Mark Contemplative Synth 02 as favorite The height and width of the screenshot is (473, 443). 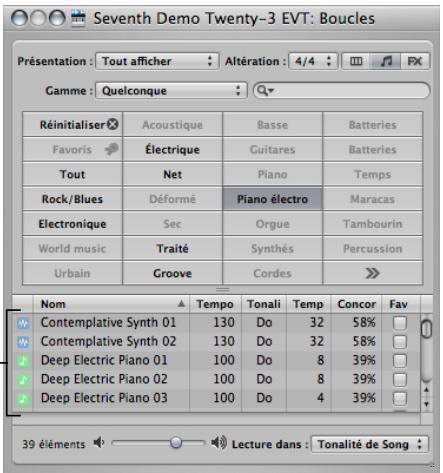pyautogui.click(x=400, y=342)
